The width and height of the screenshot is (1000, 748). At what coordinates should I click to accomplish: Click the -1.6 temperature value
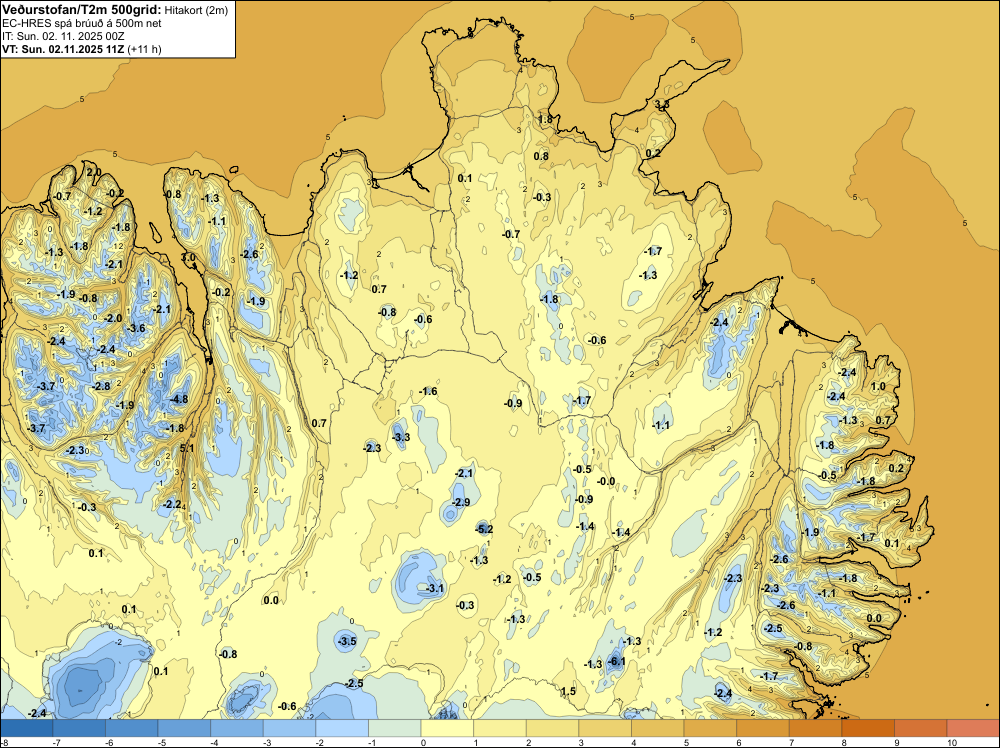click(428, 392)
